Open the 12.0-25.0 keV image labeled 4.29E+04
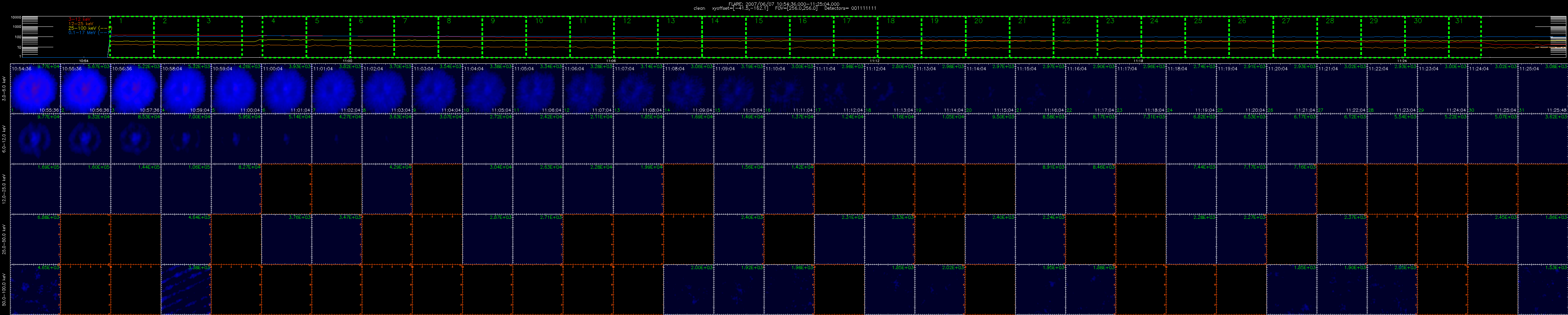This screenshot has width=1568, height=315. [387, 189]
